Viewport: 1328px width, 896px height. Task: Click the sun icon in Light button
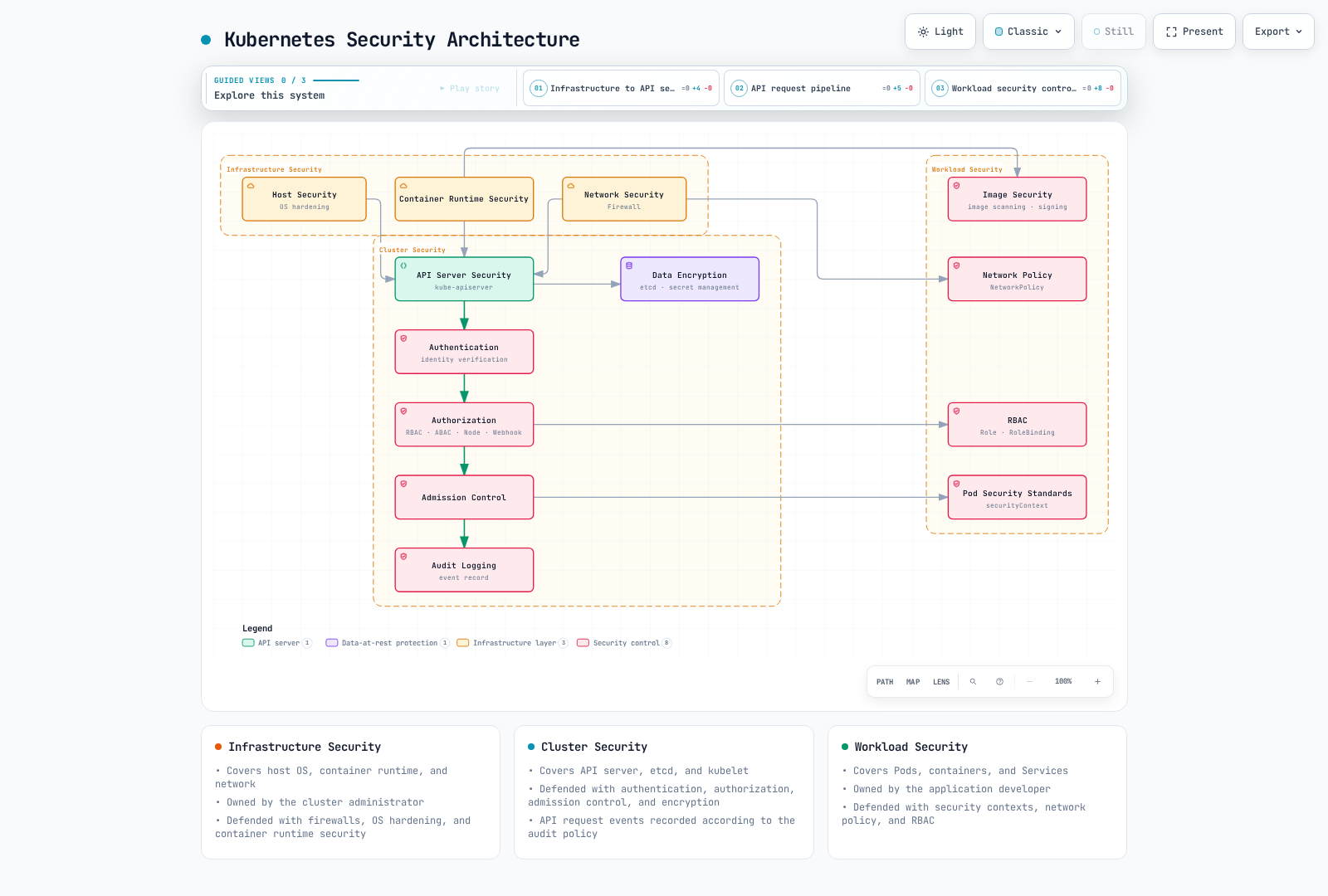[x=923, y=32]
